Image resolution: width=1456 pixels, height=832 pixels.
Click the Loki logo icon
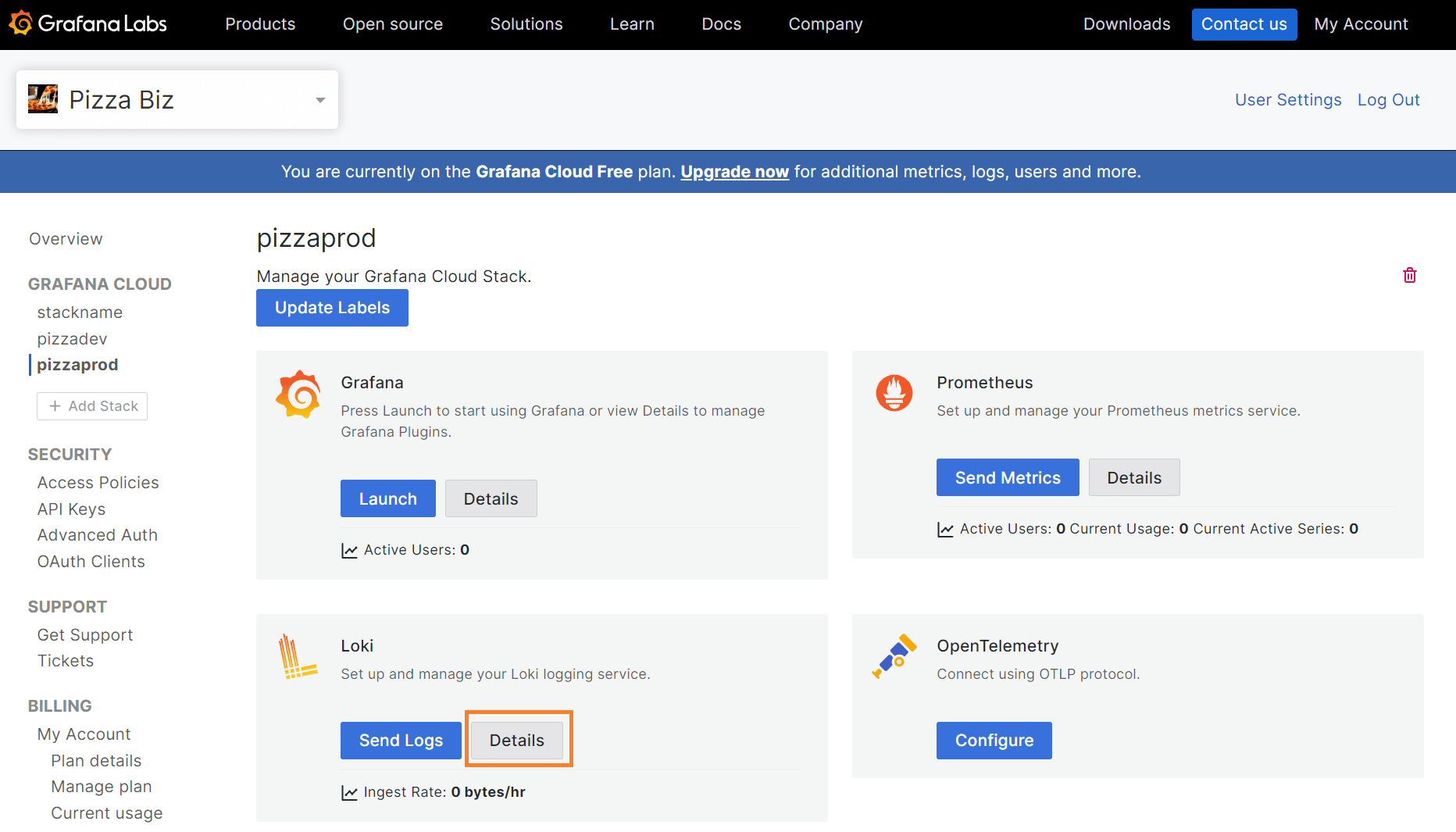tap(298, 657)
